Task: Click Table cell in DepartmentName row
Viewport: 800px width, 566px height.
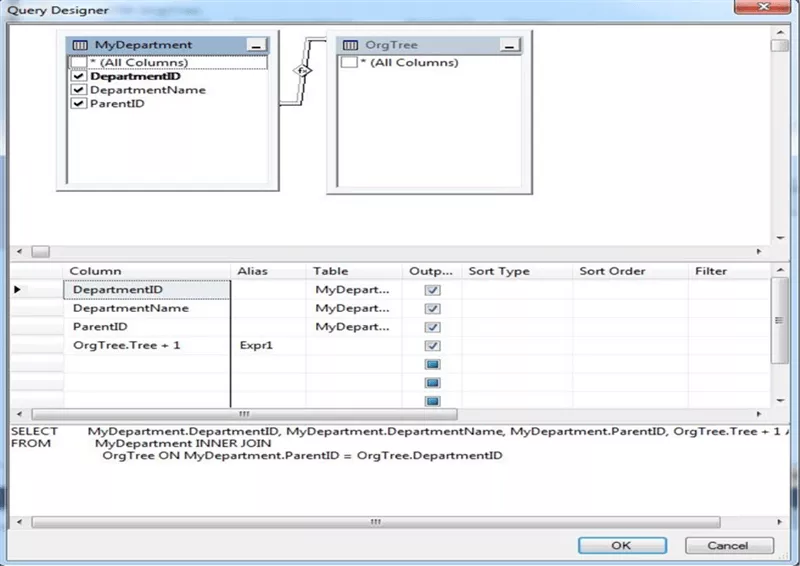Action: click(354, 308)
